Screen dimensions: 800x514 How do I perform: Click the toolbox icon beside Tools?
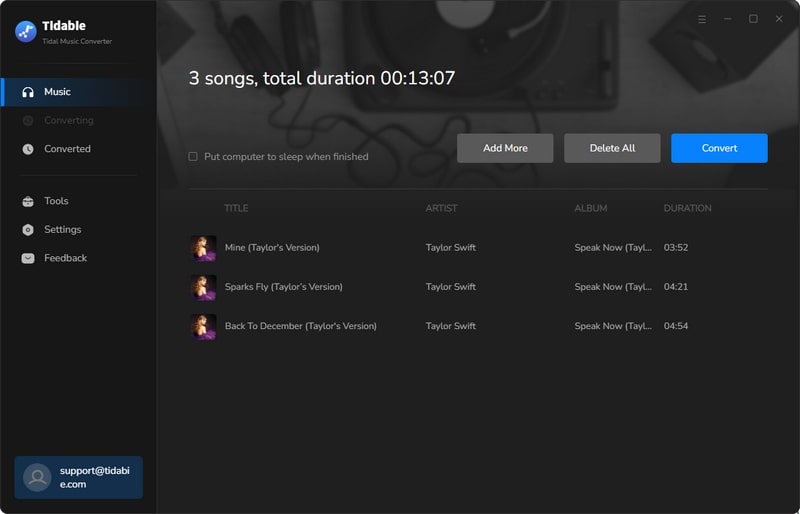click(x=27, y=201)
